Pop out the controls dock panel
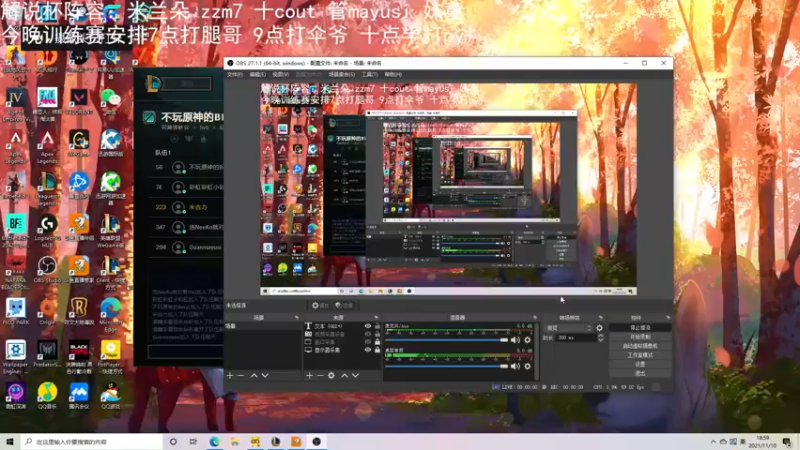800x450 pixels. 668,318
